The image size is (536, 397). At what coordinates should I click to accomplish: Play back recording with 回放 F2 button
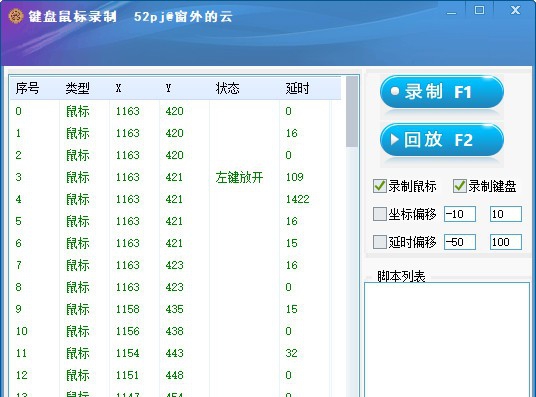click(442, 140)
